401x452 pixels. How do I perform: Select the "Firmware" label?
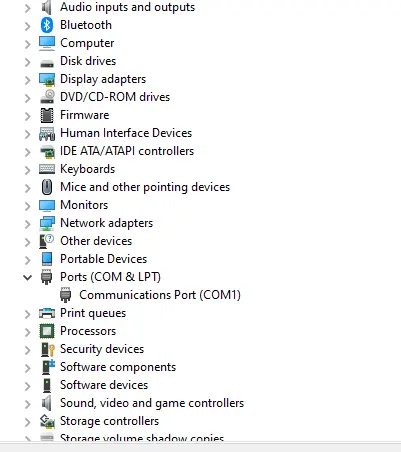[x=85, y=115]
